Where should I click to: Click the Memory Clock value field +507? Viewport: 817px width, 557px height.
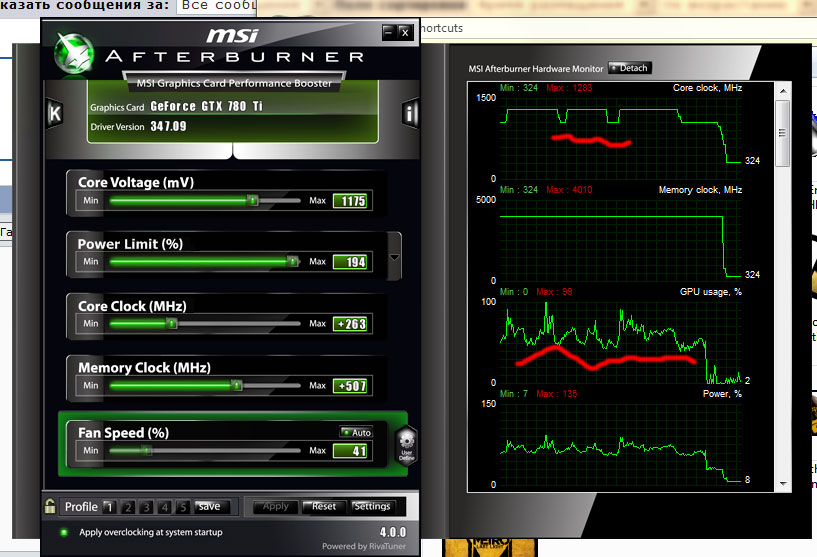(350, 386)
